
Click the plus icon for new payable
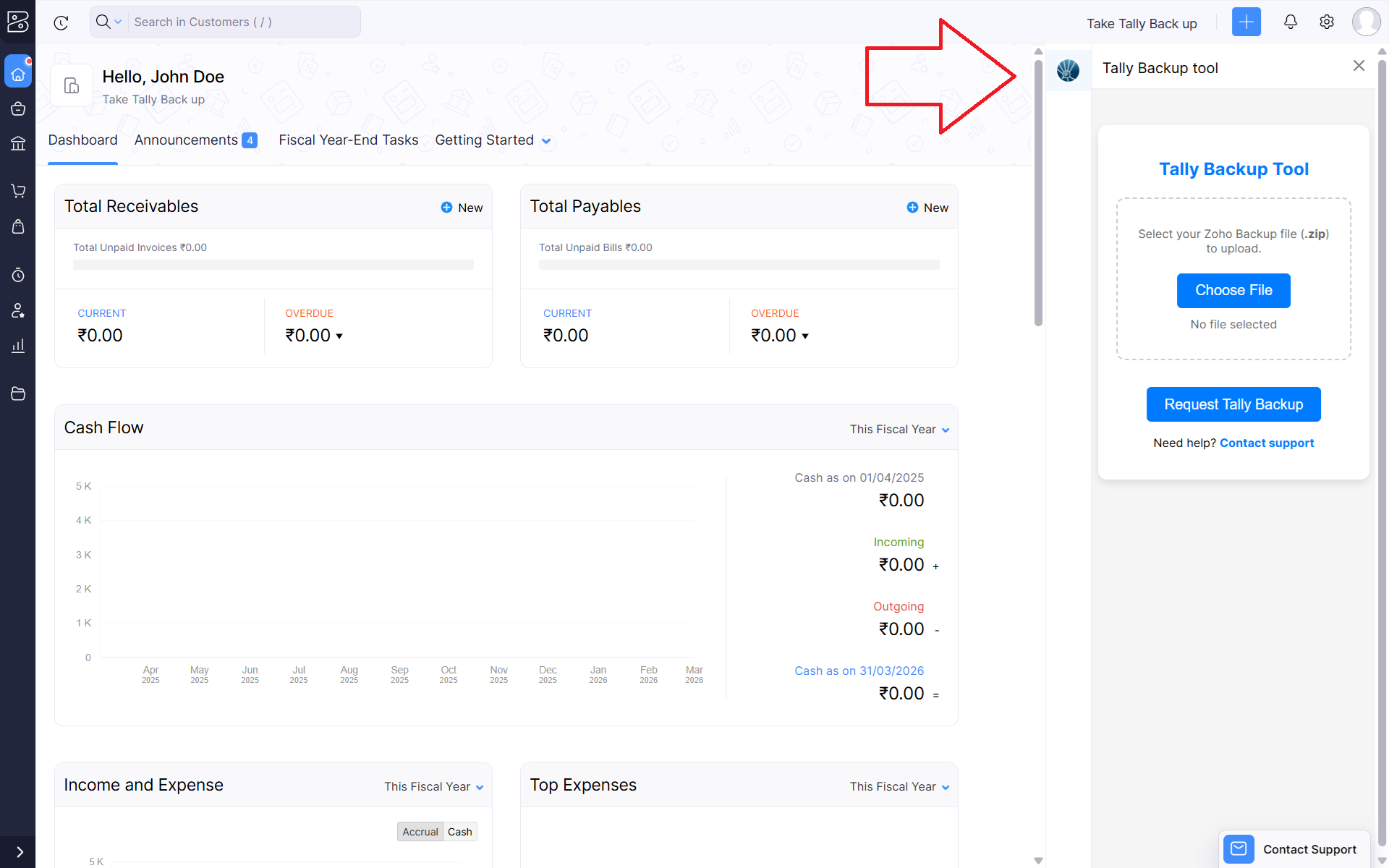pyautogui.click(x=912, y=208)
